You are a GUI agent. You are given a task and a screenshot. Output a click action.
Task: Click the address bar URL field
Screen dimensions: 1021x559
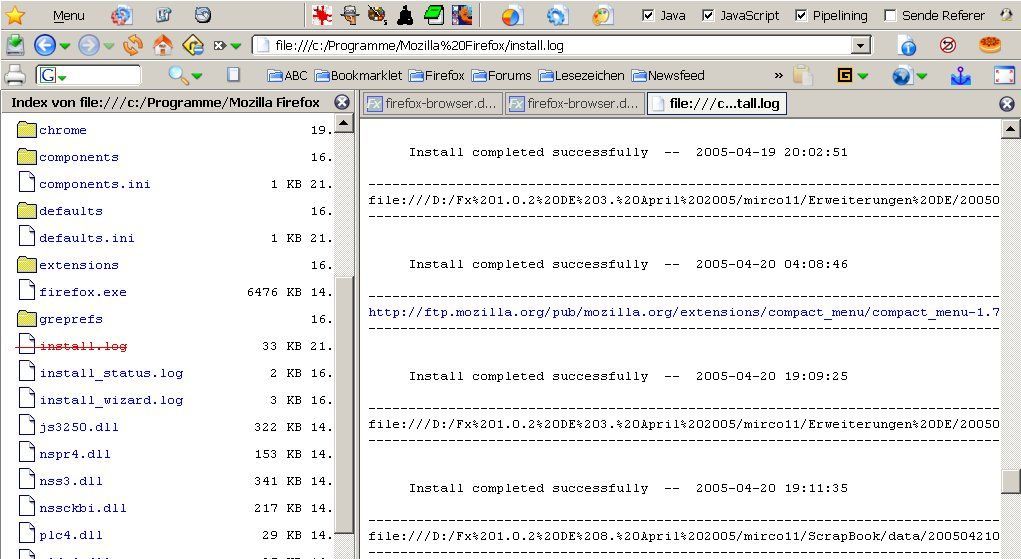tap(553, 45)
